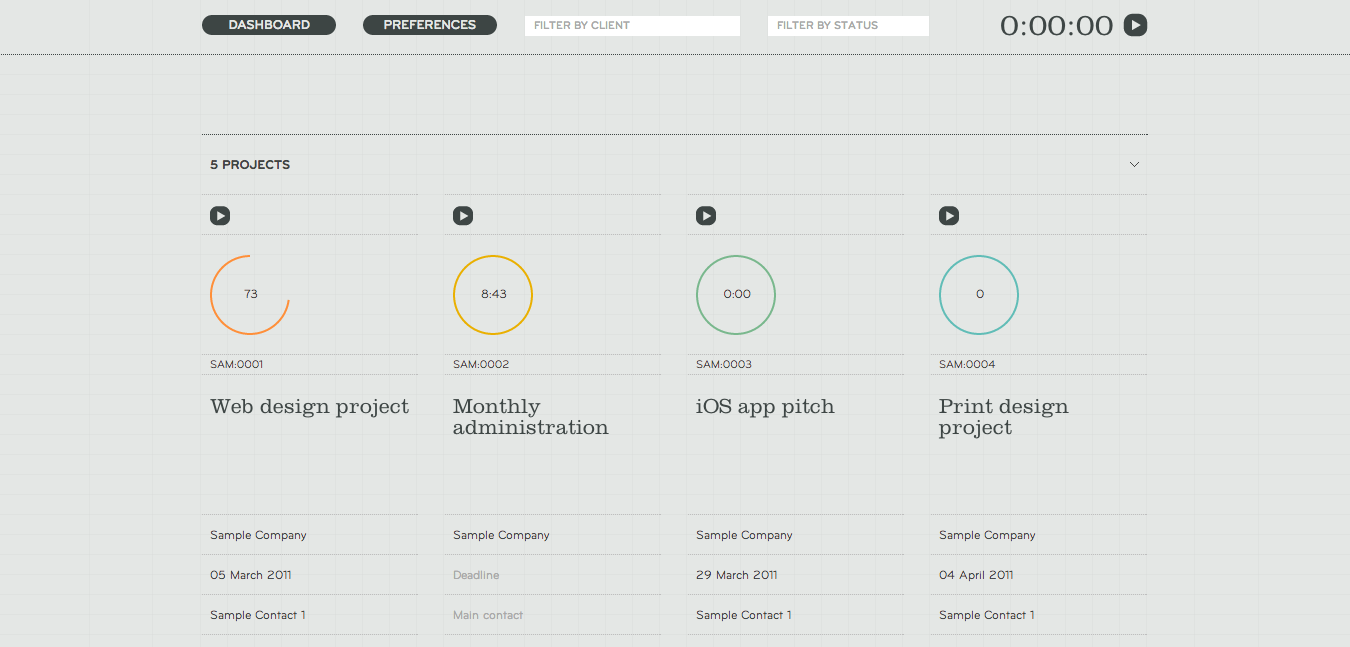The height and width of the screenshot is (647, 1350).
Task: Open the Preferences tab
Action: pos(430,25)
